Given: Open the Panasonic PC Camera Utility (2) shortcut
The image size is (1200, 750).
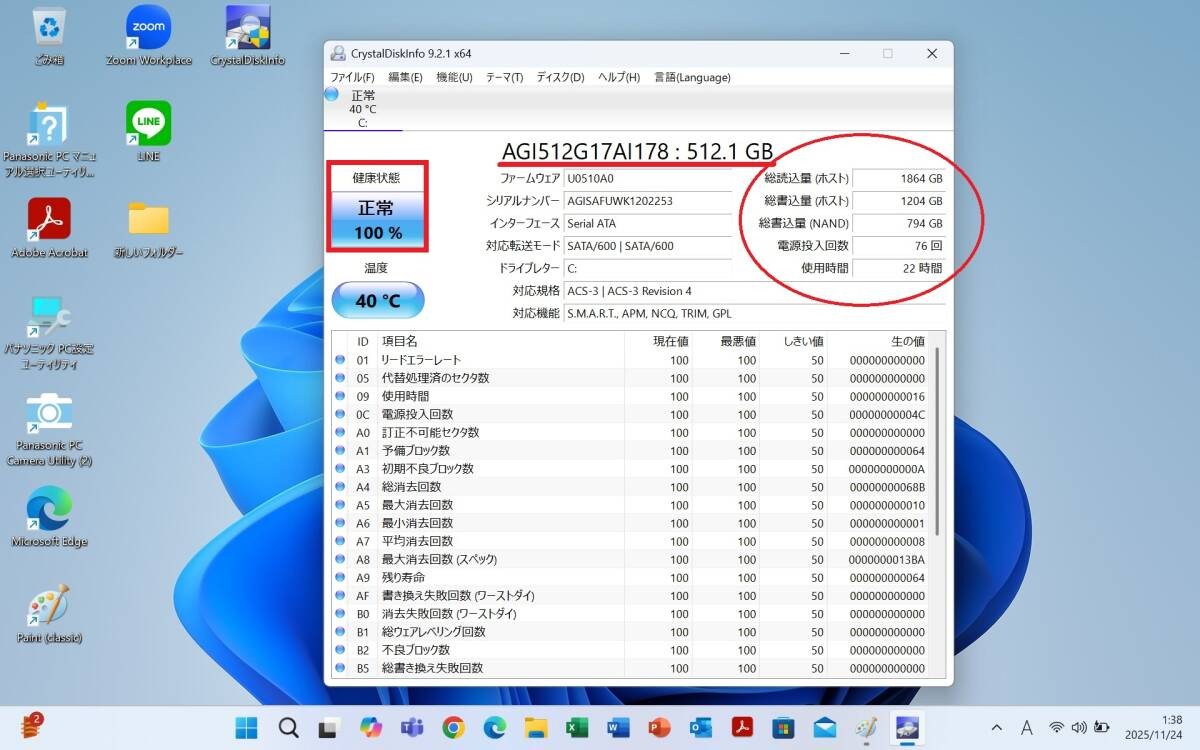Looking at the screenshot, I should pos(48,430).
